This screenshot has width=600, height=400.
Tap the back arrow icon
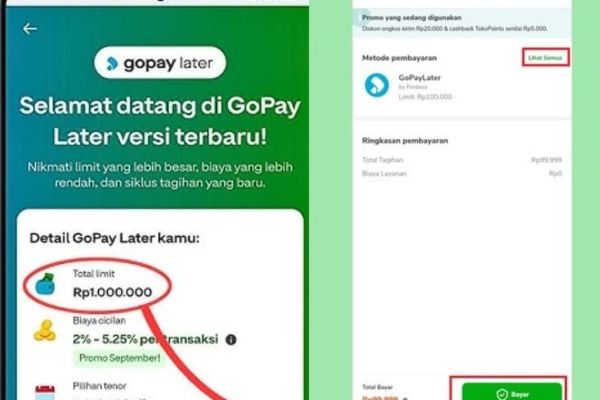pos(29,29)
